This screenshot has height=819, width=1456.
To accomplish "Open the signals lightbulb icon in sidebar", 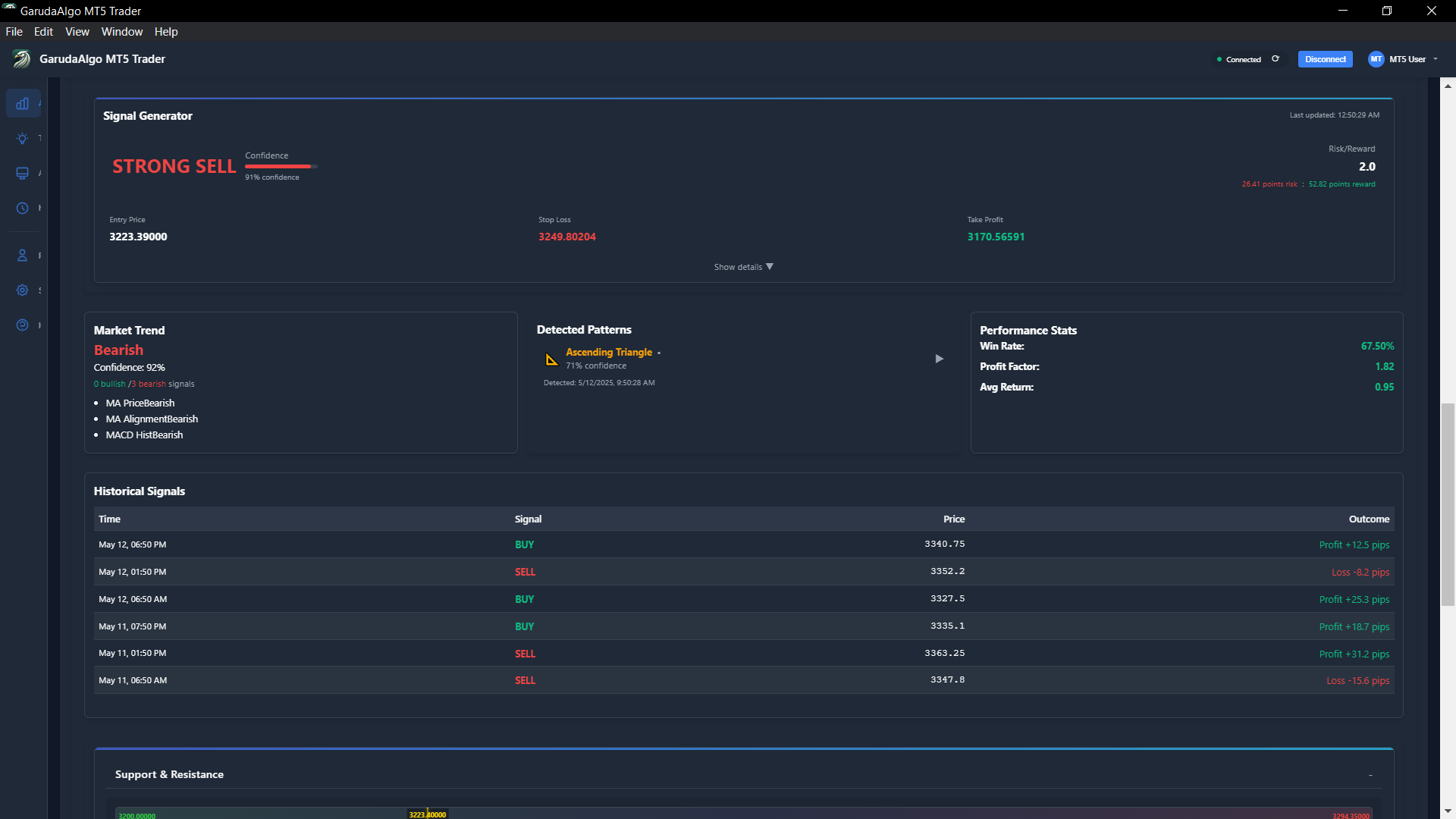I will click(x=23, y=138).
